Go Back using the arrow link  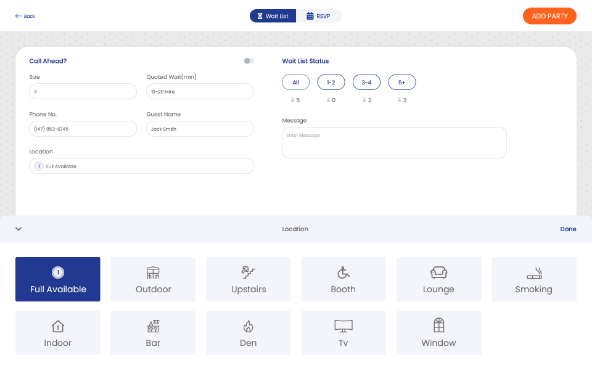click(25, 16)
